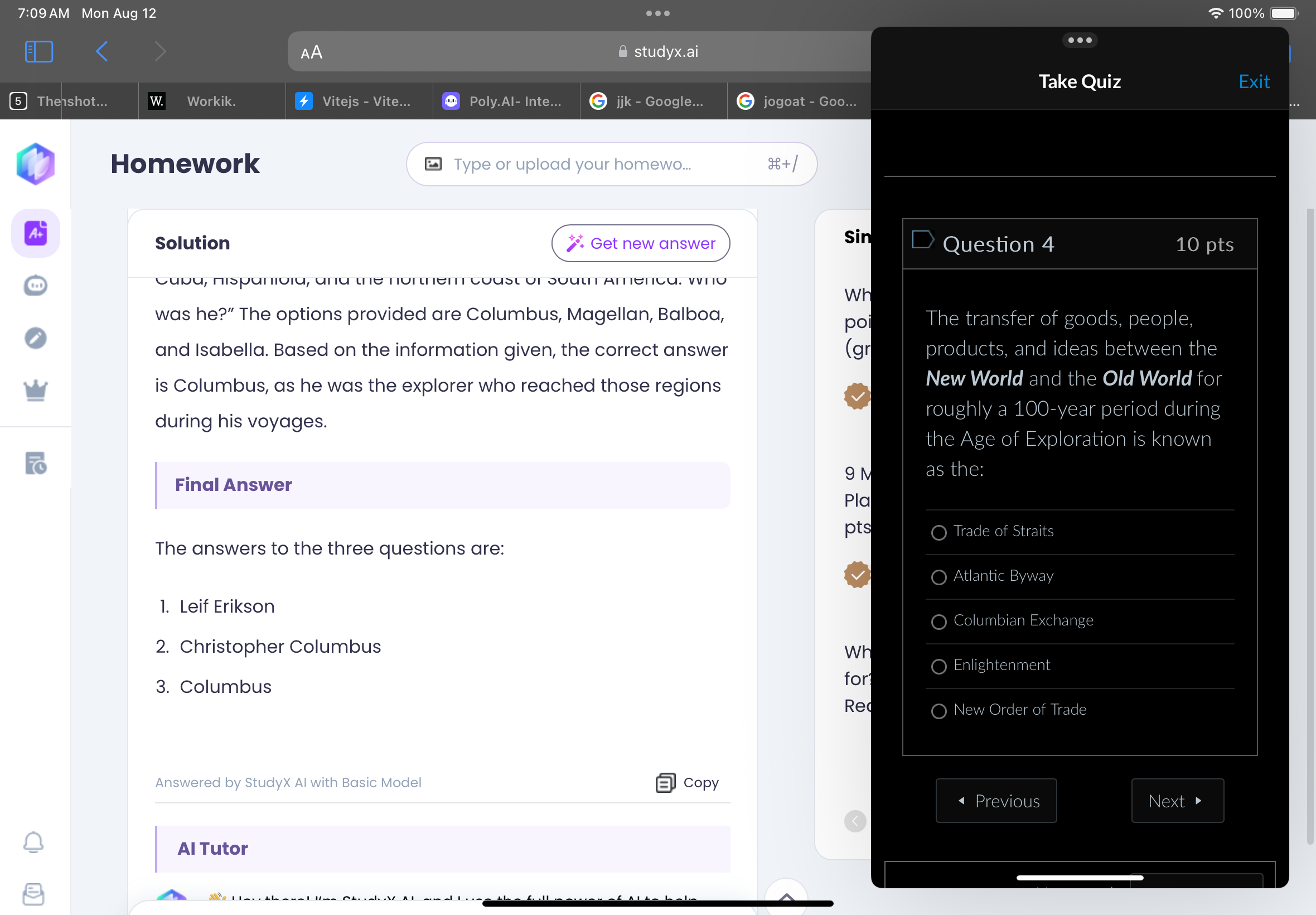The image size is (1316, 915).
Task: Click the Leif Erikson answer line
Action: click(x=227, y=606)
